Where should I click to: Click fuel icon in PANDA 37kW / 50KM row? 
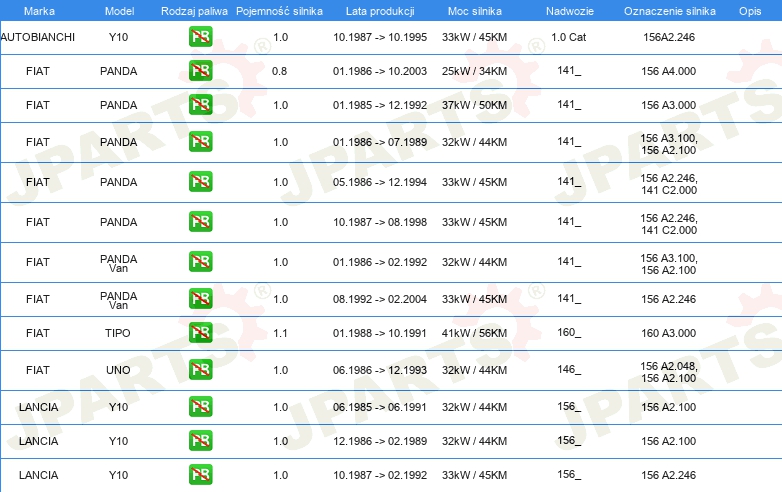coord(200,105)
